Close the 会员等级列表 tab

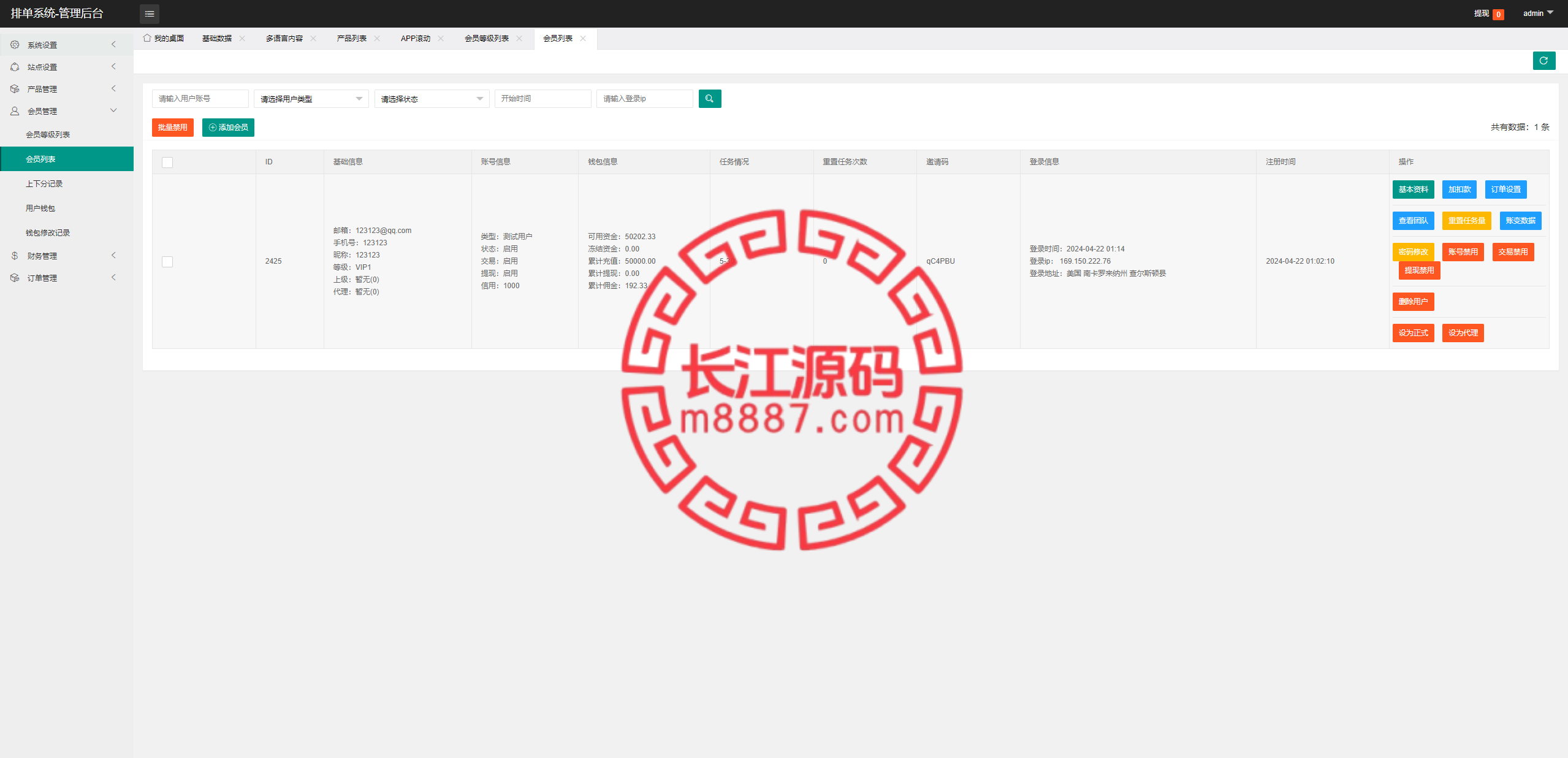[519, 38]
